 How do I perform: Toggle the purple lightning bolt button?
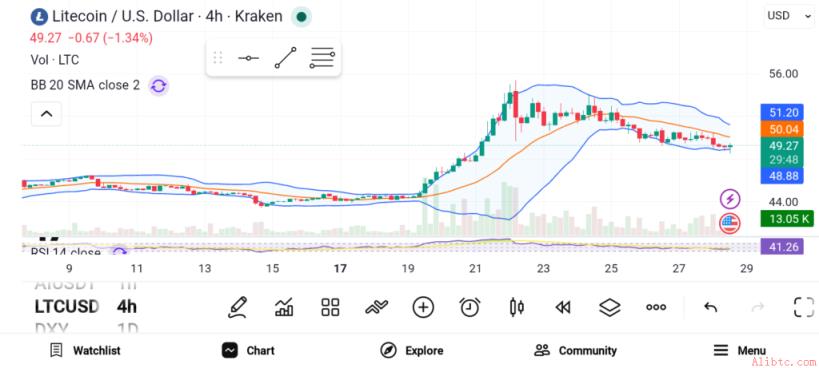click(730, 199)
